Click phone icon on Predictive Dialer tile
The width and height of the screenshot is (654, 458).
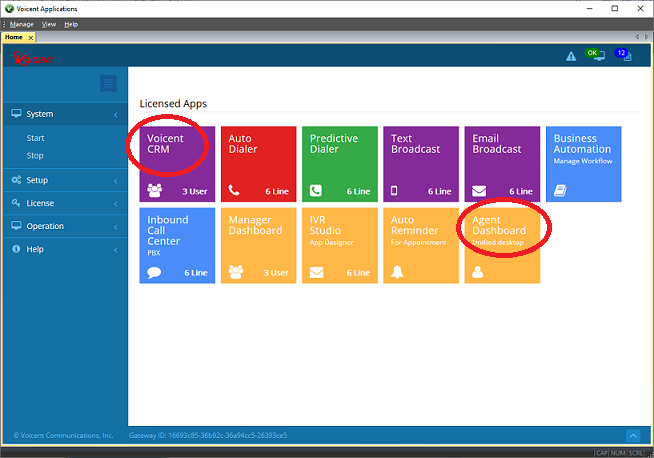[316, 191]
